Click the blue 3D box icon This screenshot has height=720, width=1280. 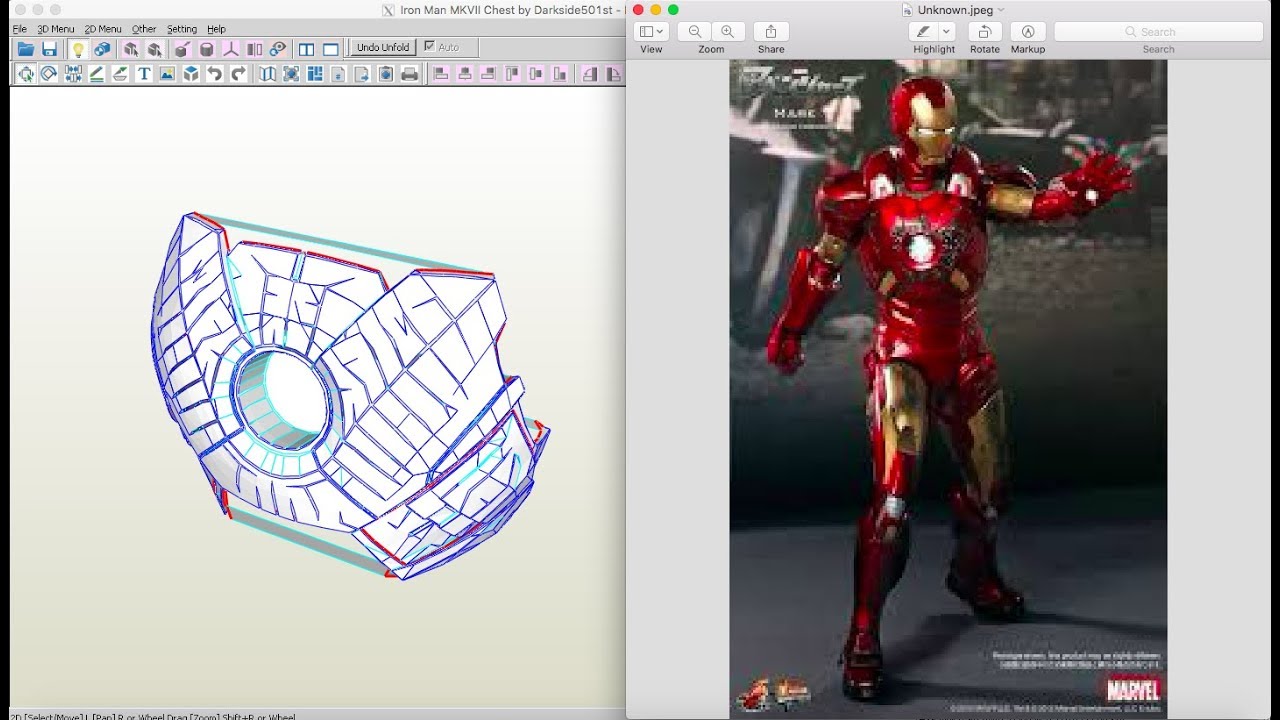[x=191, y=73]
